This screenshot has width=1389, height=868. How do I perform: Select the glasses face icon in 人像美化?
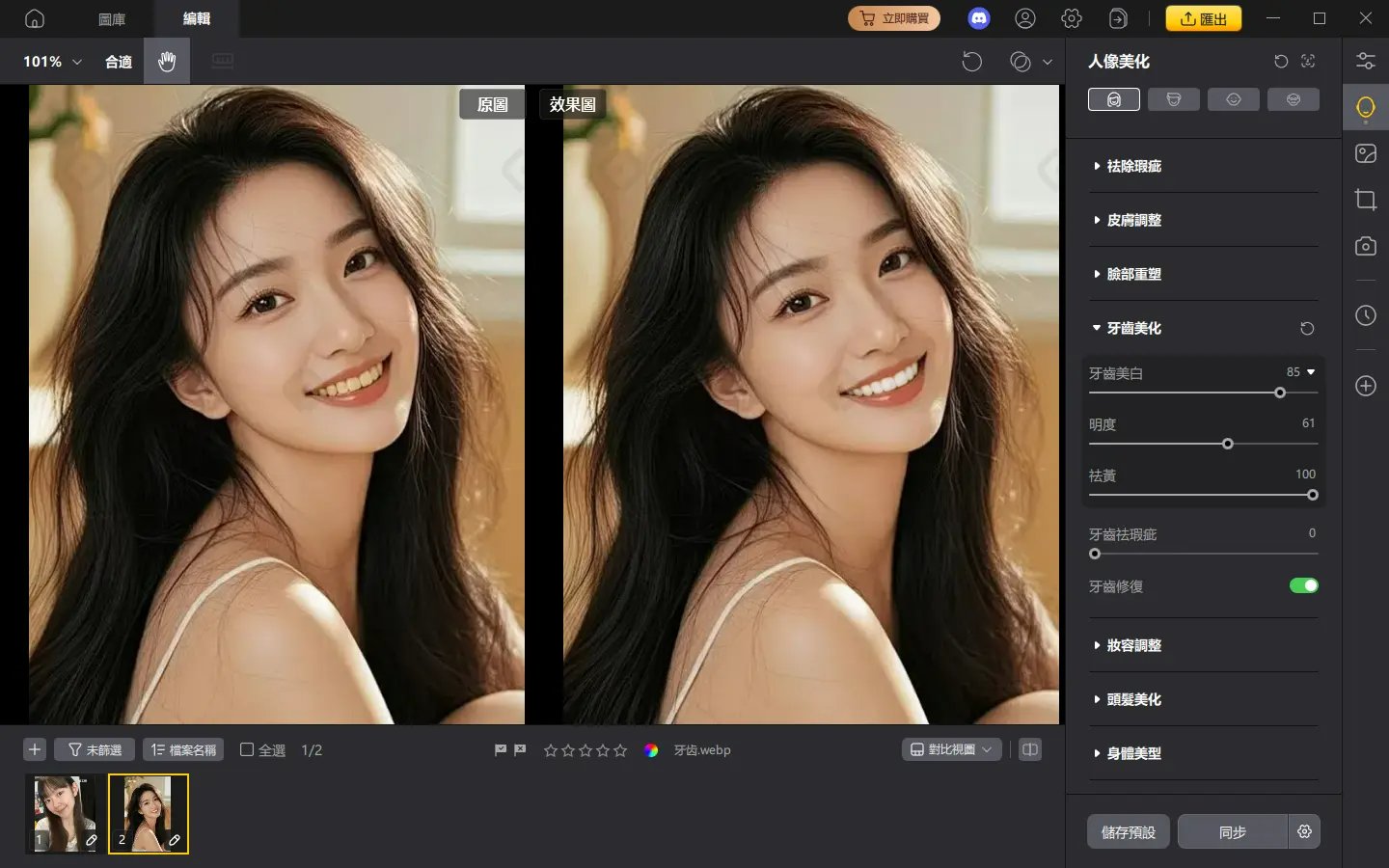point(1294,98)
